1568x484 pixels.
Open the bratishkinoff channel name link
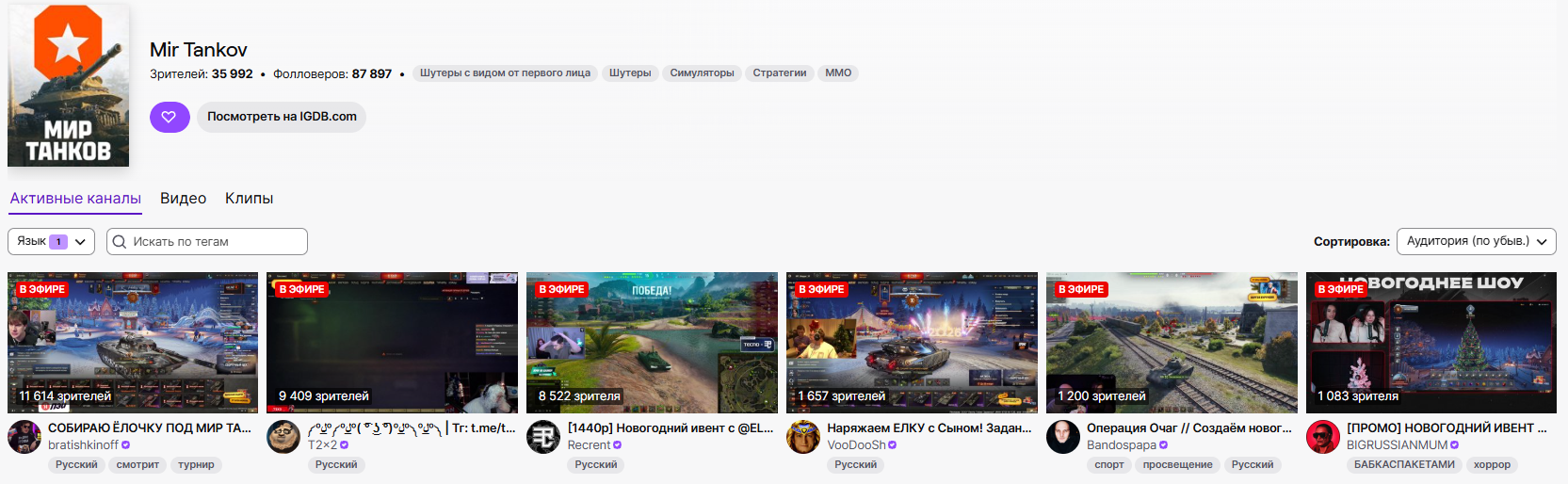point(83,444)
